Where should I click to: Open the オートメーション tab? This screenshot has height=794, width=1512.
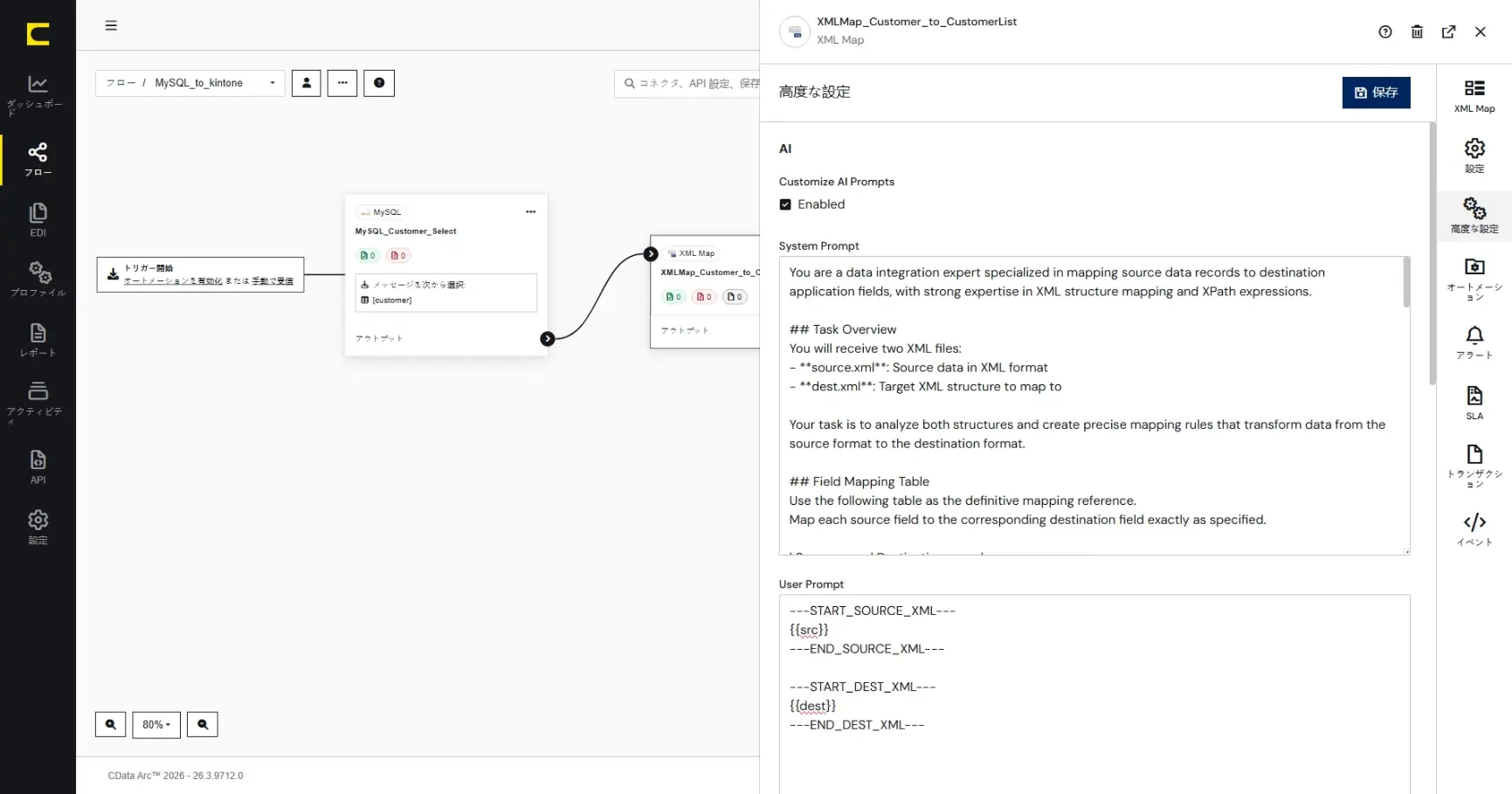click(1474, 279)
